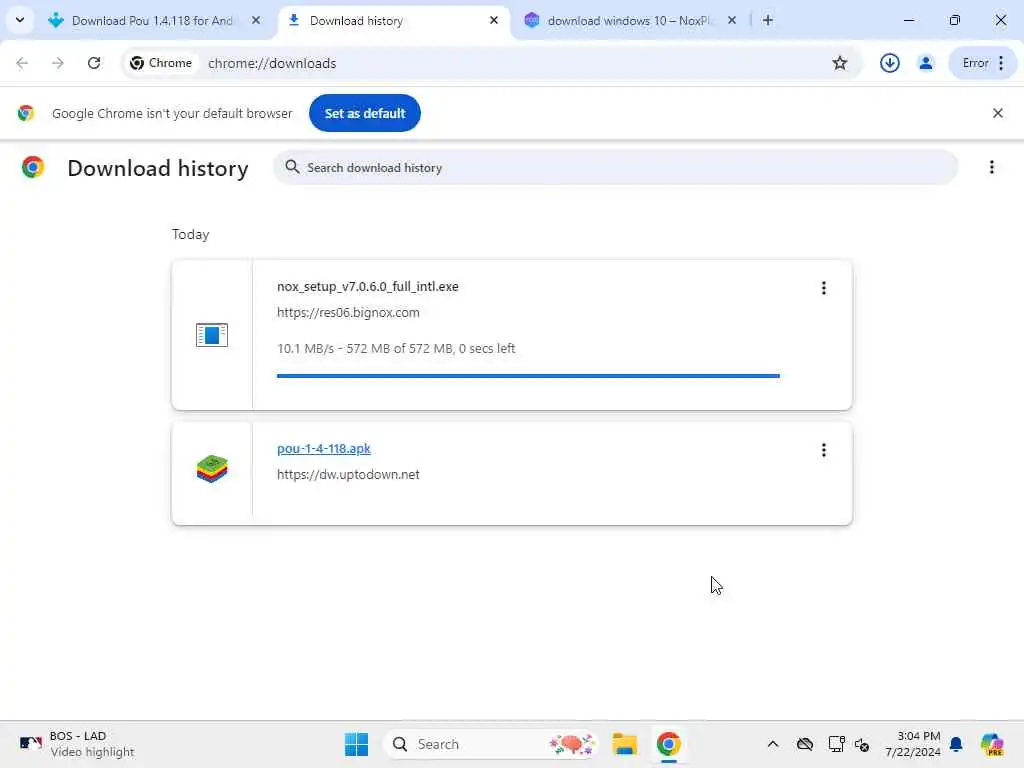Open the BOS - LAD widget

(x=76, y=744)
